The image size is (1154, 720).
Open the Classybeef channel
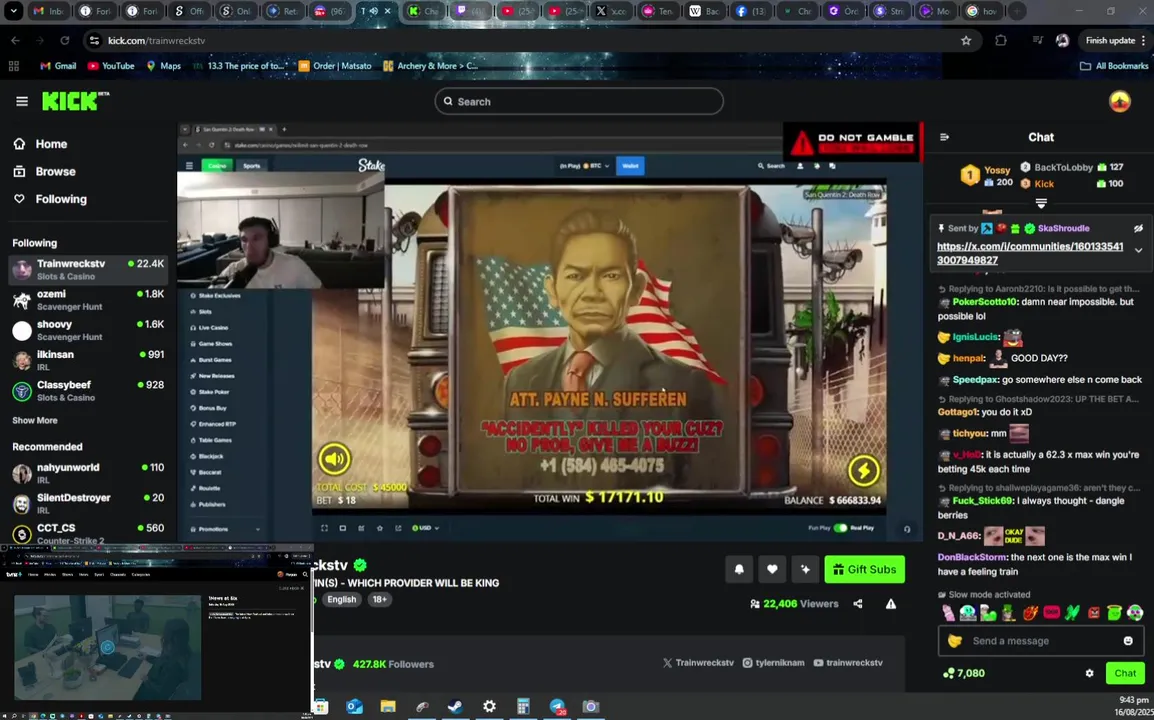pyautogui.click(x=88, y=391)
